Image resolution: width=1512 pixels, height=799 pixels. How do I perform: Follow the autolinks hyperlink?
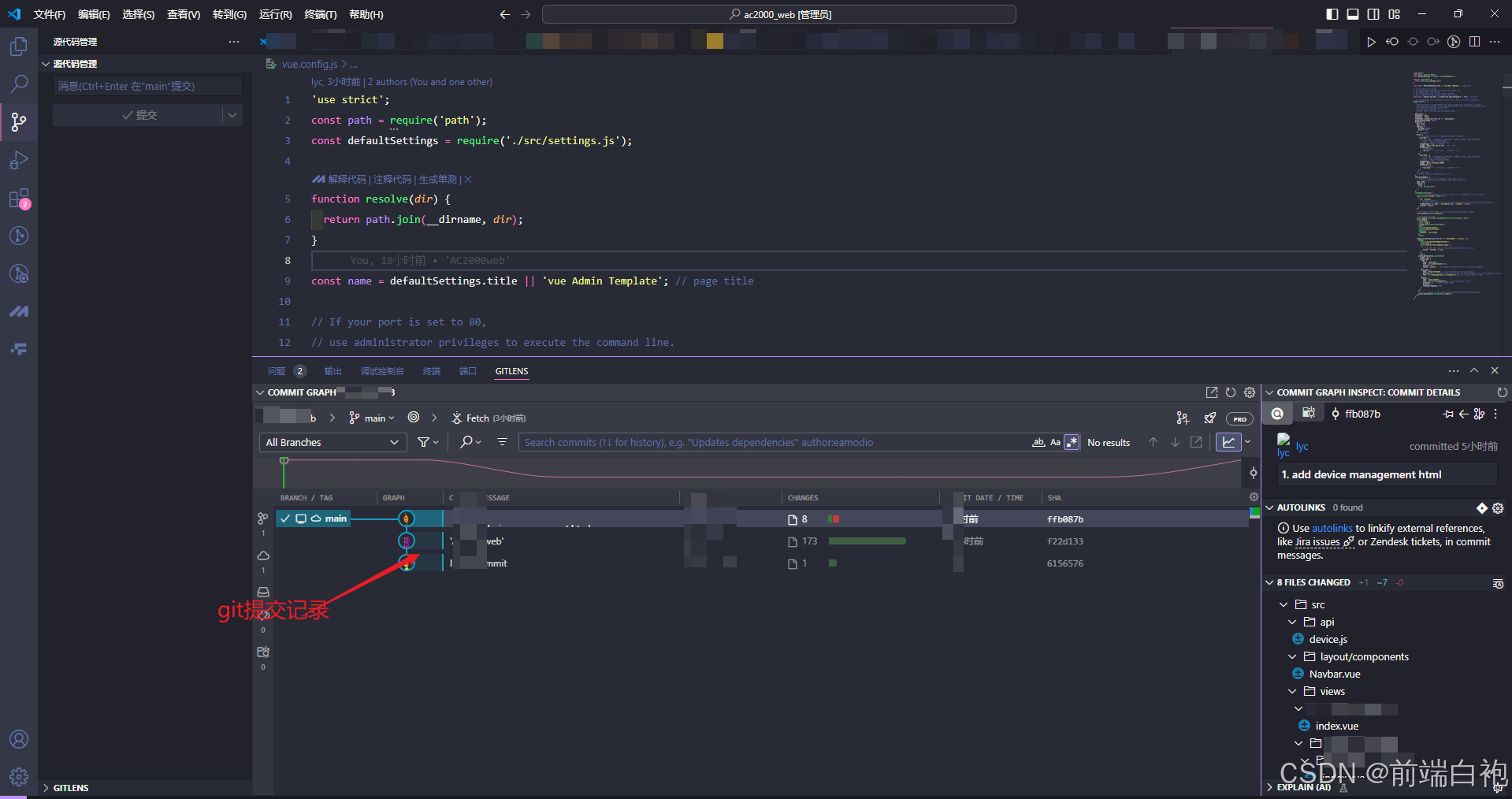1332,529
